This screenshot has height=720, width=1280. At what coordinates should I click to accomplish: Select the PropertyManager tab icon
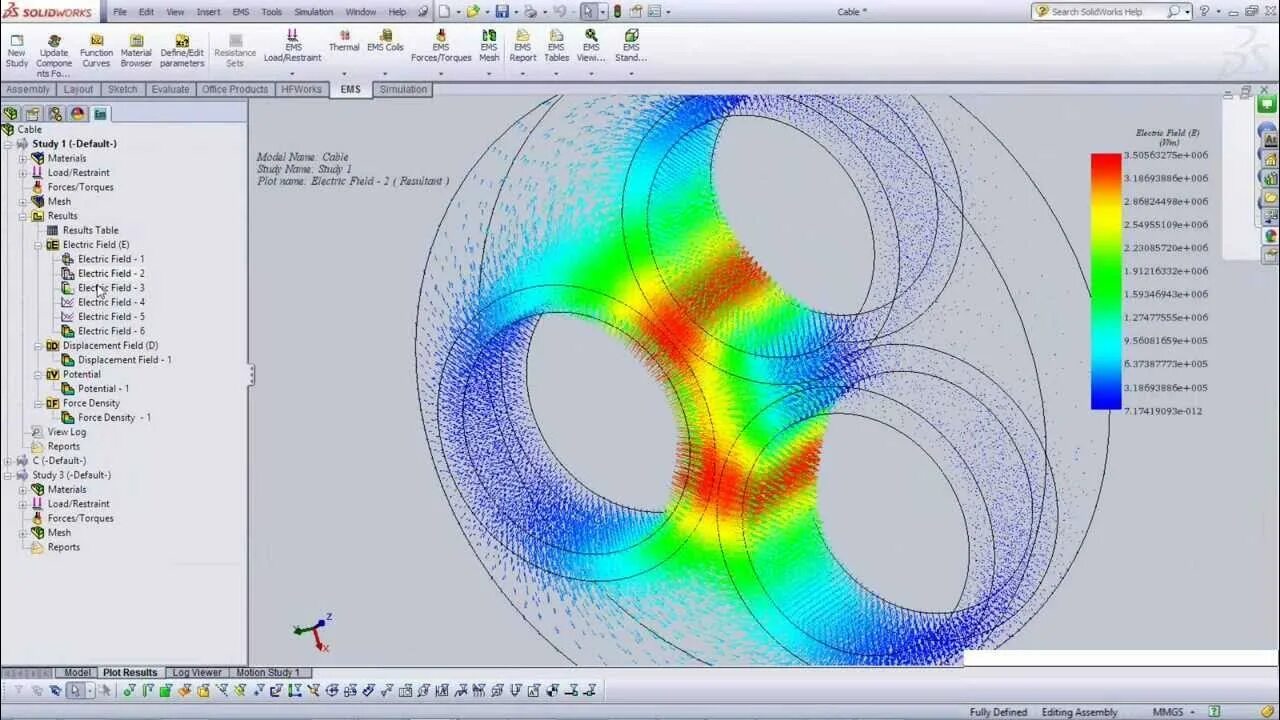tap(33, 114)
